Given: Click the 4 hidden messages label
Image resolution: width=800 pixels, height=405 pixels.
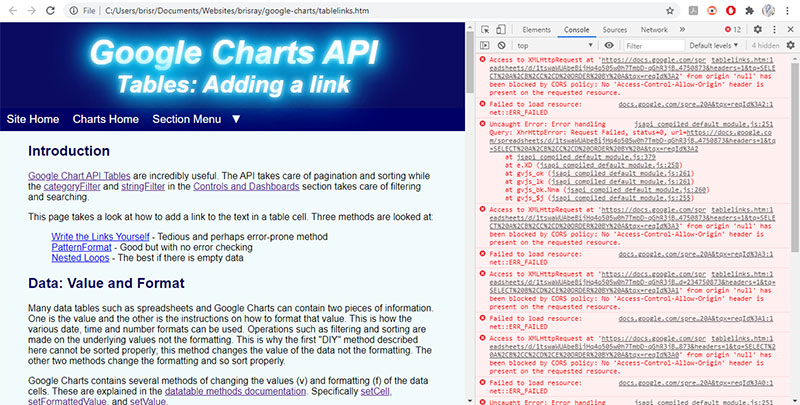Looking at the screenshot, I should point(765,45).
